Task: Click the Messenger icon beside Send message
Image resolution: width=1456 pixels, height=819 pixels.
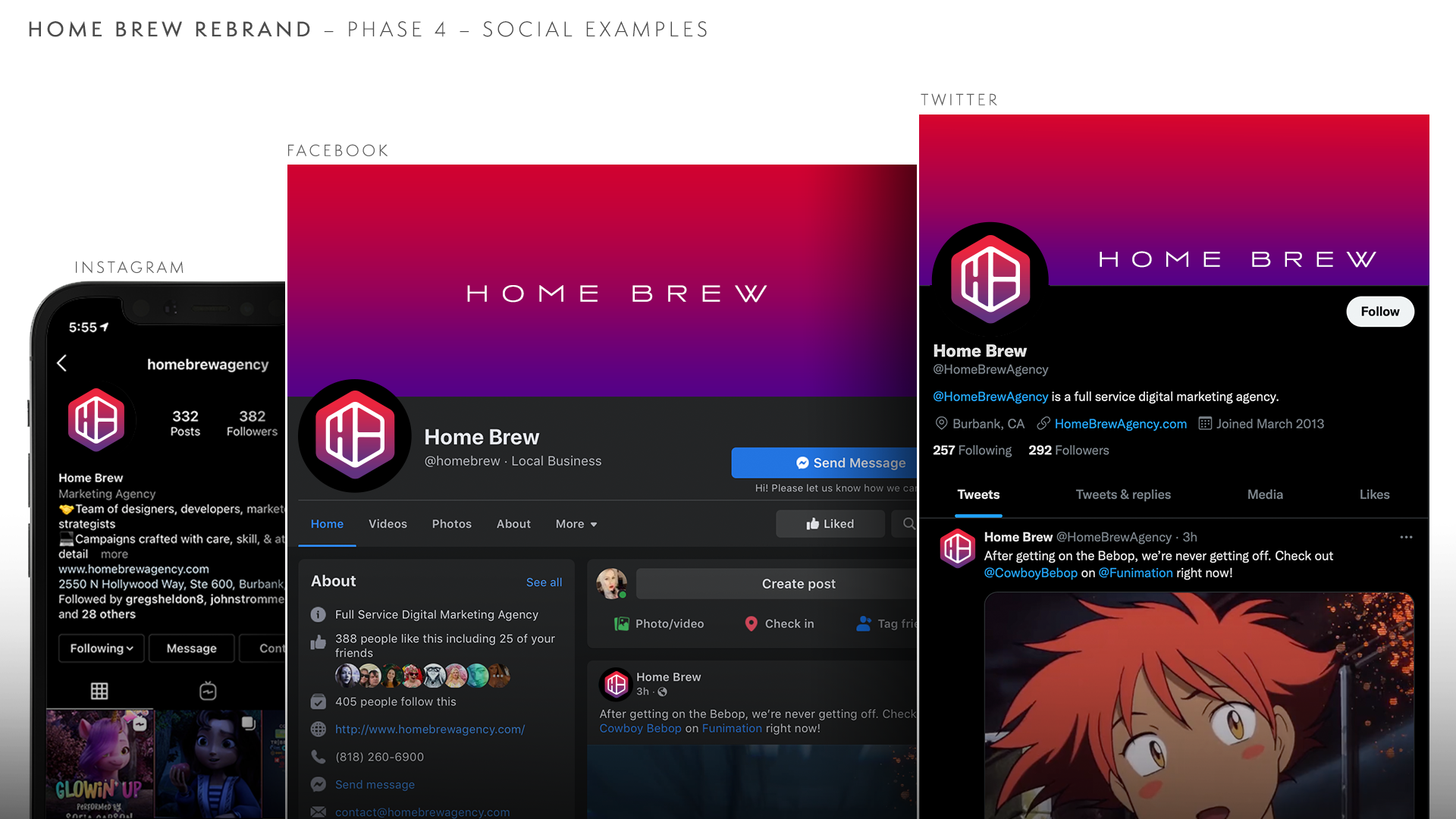Action: (x=318, y=784)
